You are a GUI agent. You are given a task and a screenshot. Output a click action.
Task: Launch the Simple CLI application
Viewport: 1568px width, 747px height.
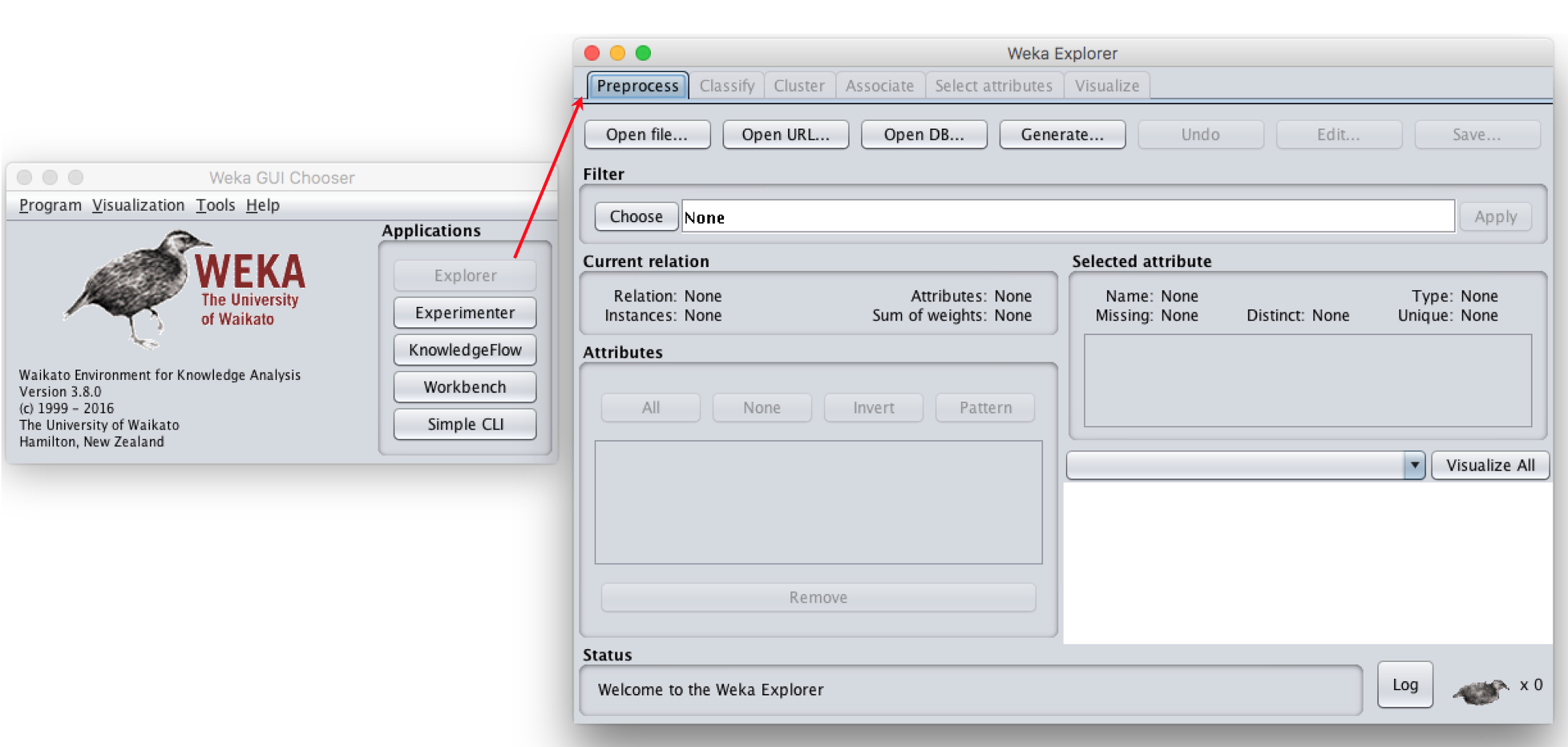[465, 424]
